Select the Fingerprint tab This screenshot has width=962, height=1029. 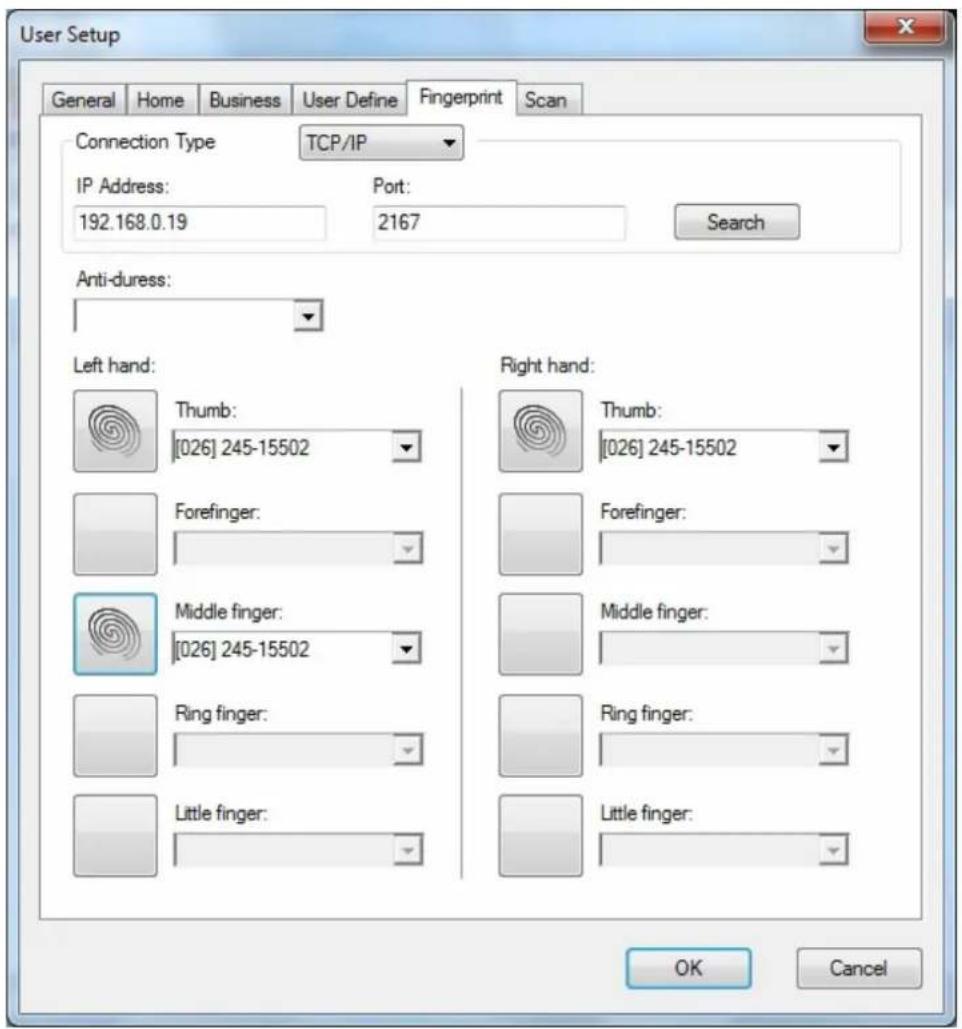(461, 97)
